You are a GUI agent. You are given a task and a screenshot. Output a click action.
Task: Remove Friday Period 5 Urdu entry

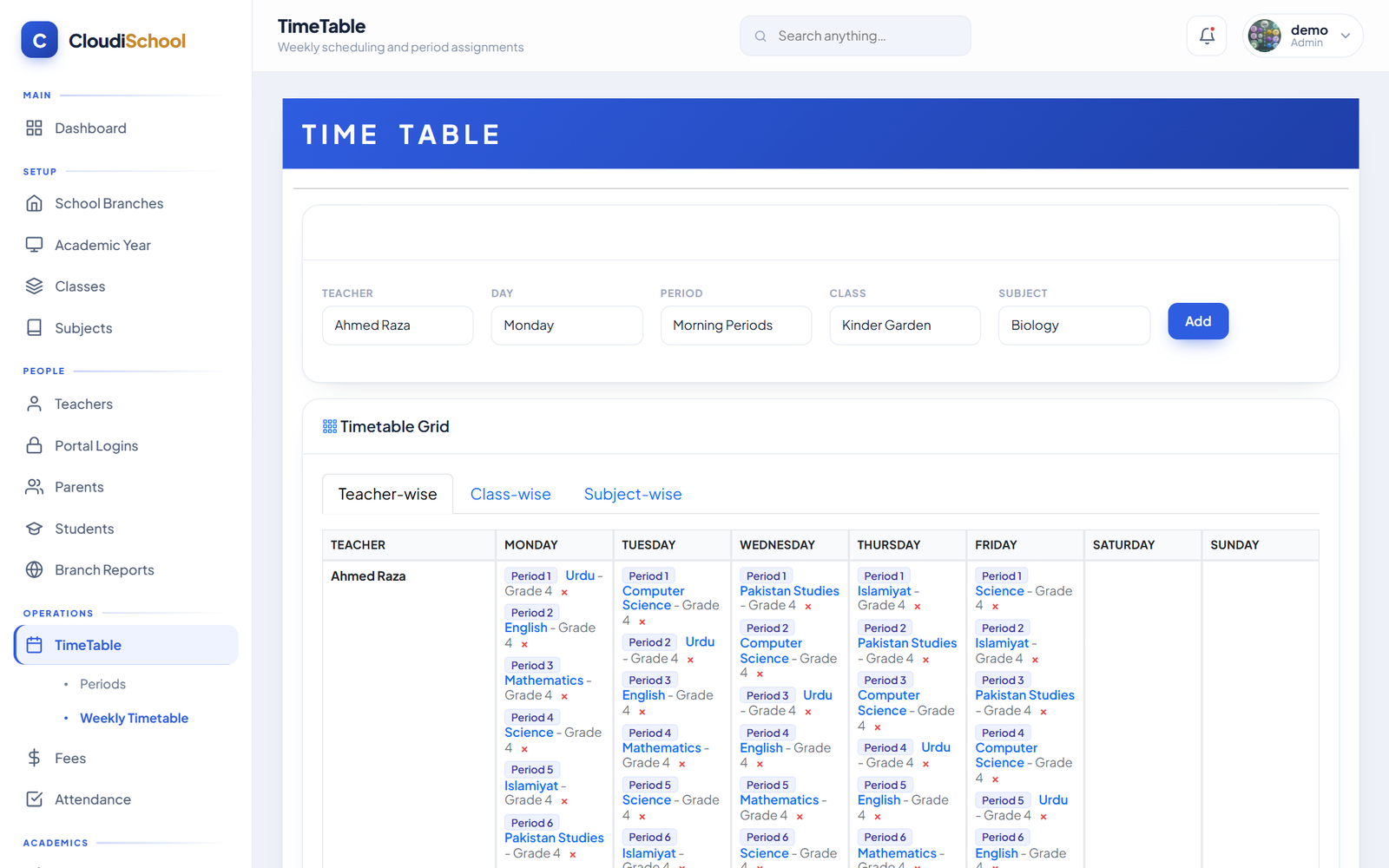[1043, 817]
